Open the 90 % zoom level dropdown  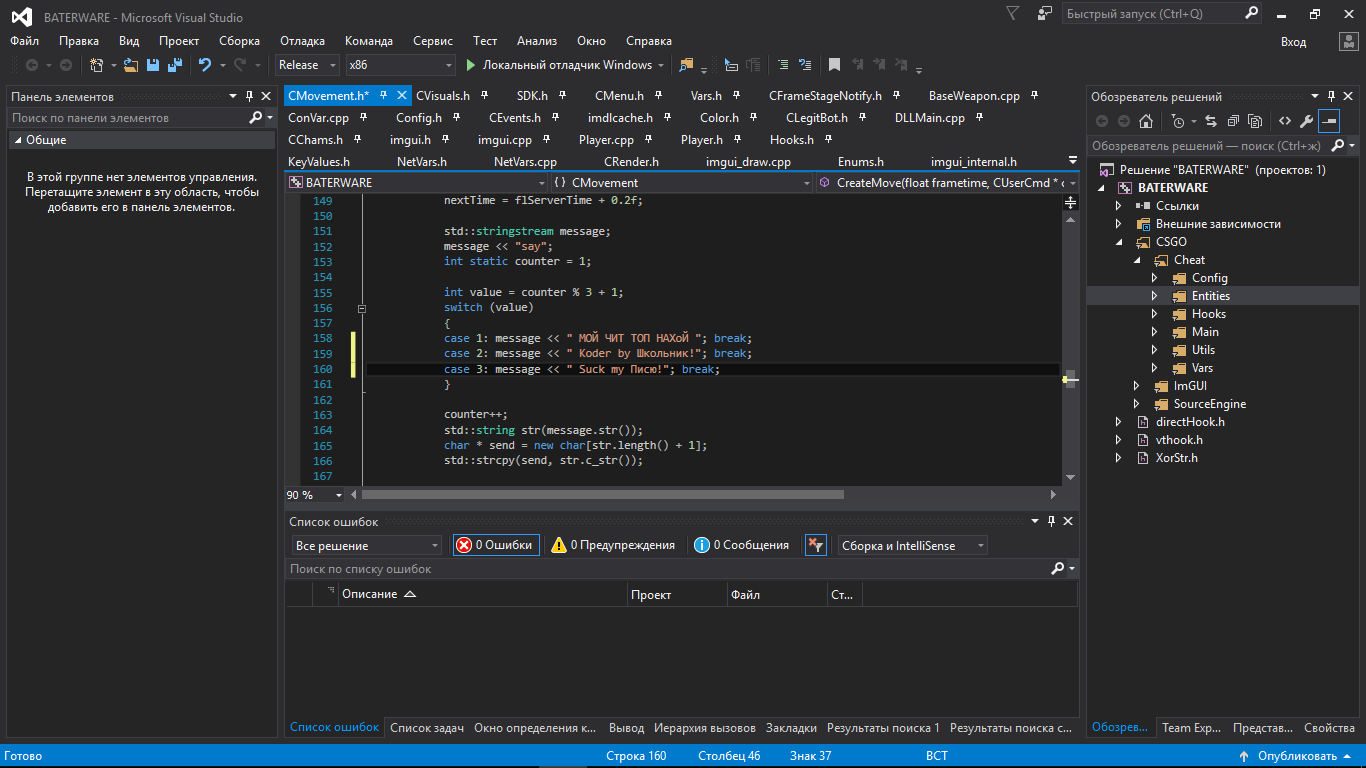pyautogui.click(x=314, y=494)
